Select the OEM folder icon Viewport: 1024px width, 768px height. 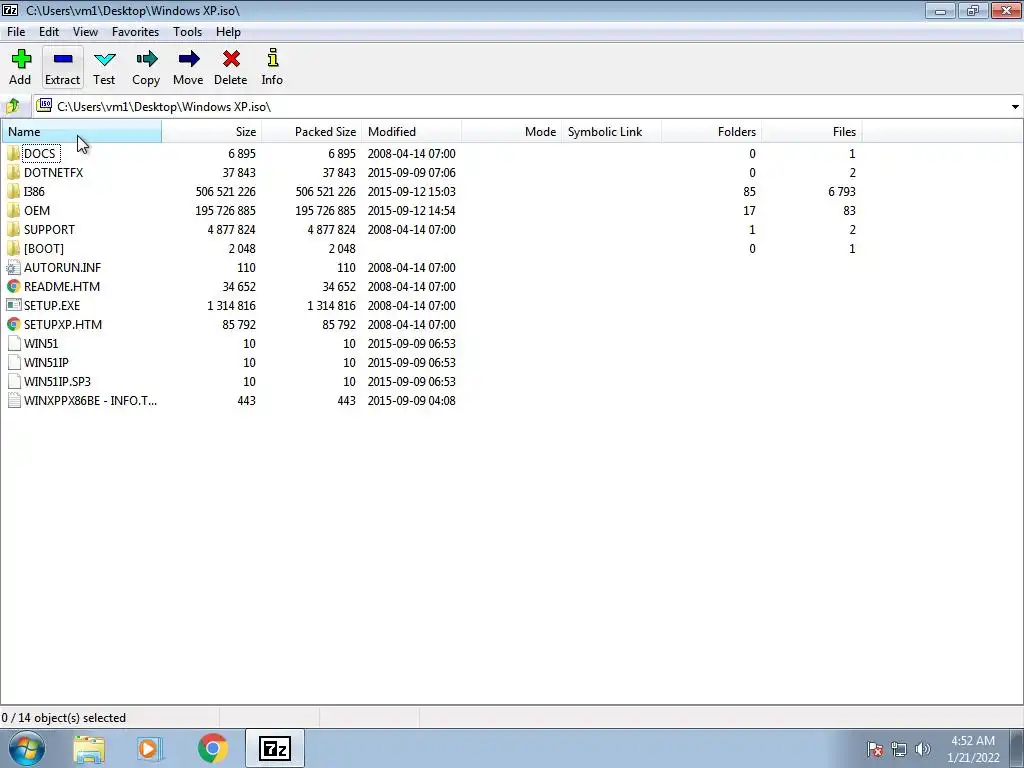14,210
